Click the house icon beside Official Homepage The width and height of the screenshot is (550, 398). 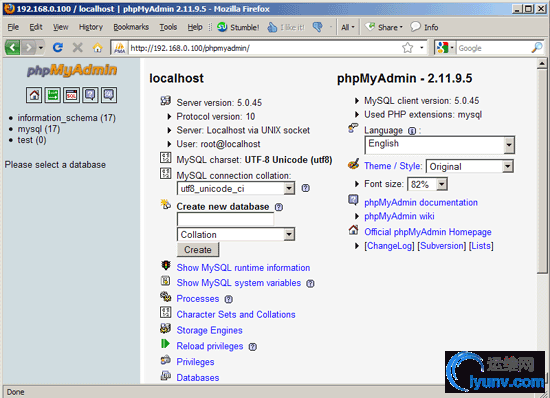pos(354,230)
